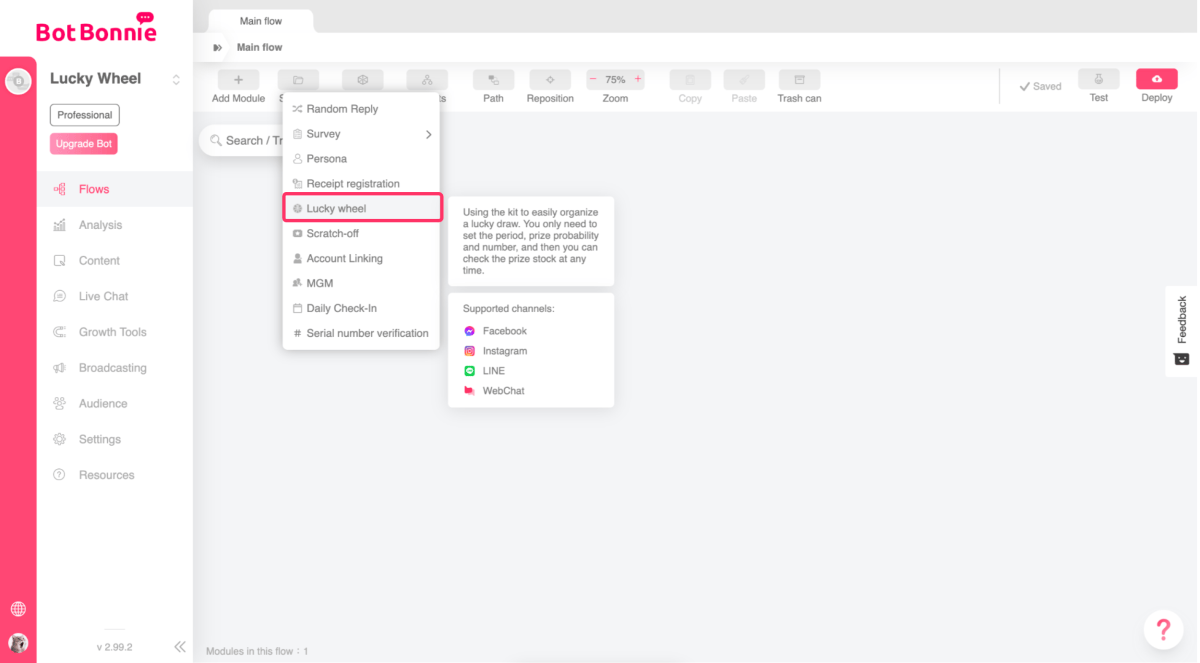Click the Copy toolbar icon
Screen dimensions: 1200x663
690,80
